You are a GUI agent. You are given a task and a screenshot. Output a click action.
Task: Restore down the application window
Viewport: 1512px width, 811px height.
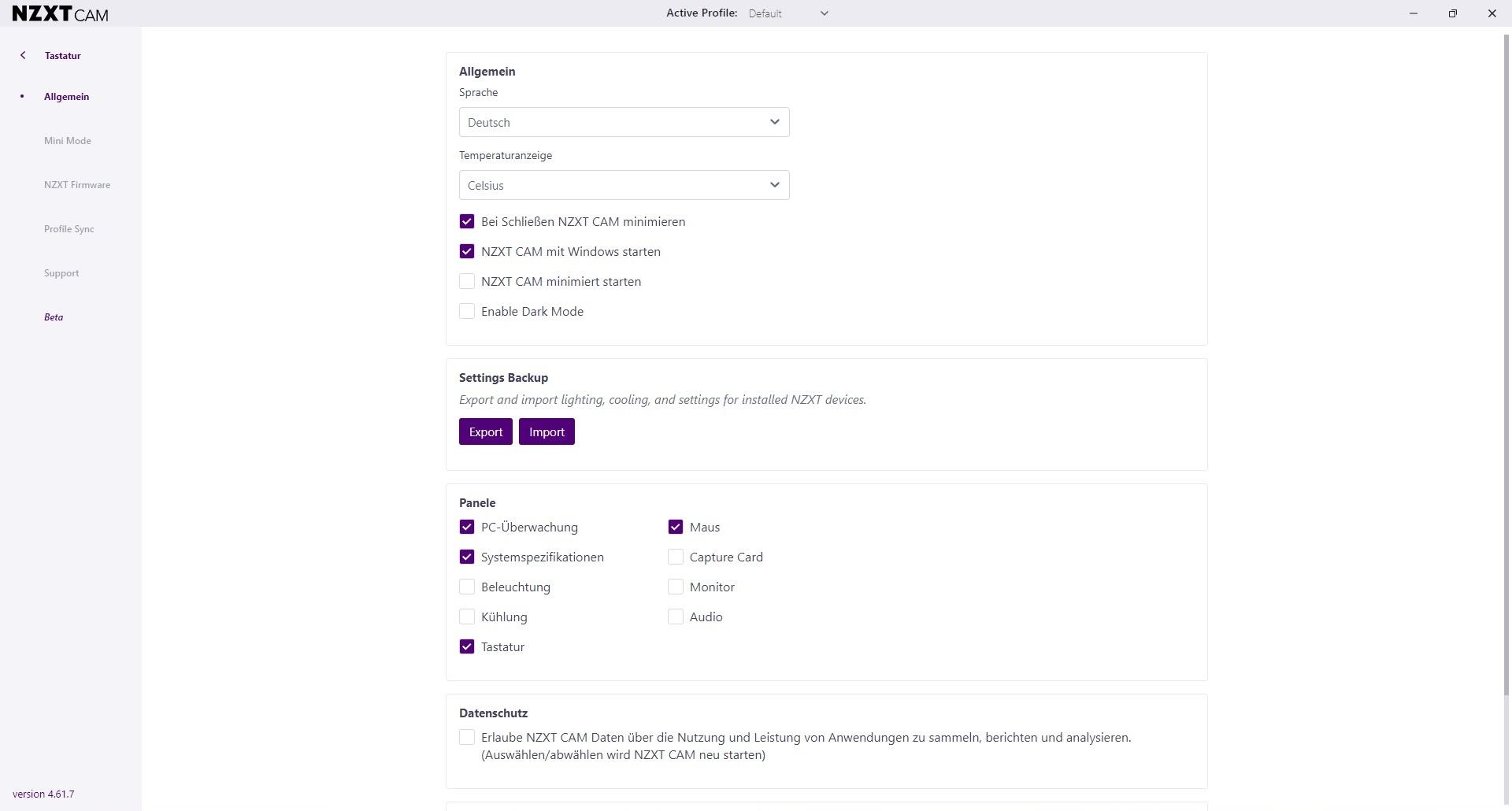[x=1453, y=13]
